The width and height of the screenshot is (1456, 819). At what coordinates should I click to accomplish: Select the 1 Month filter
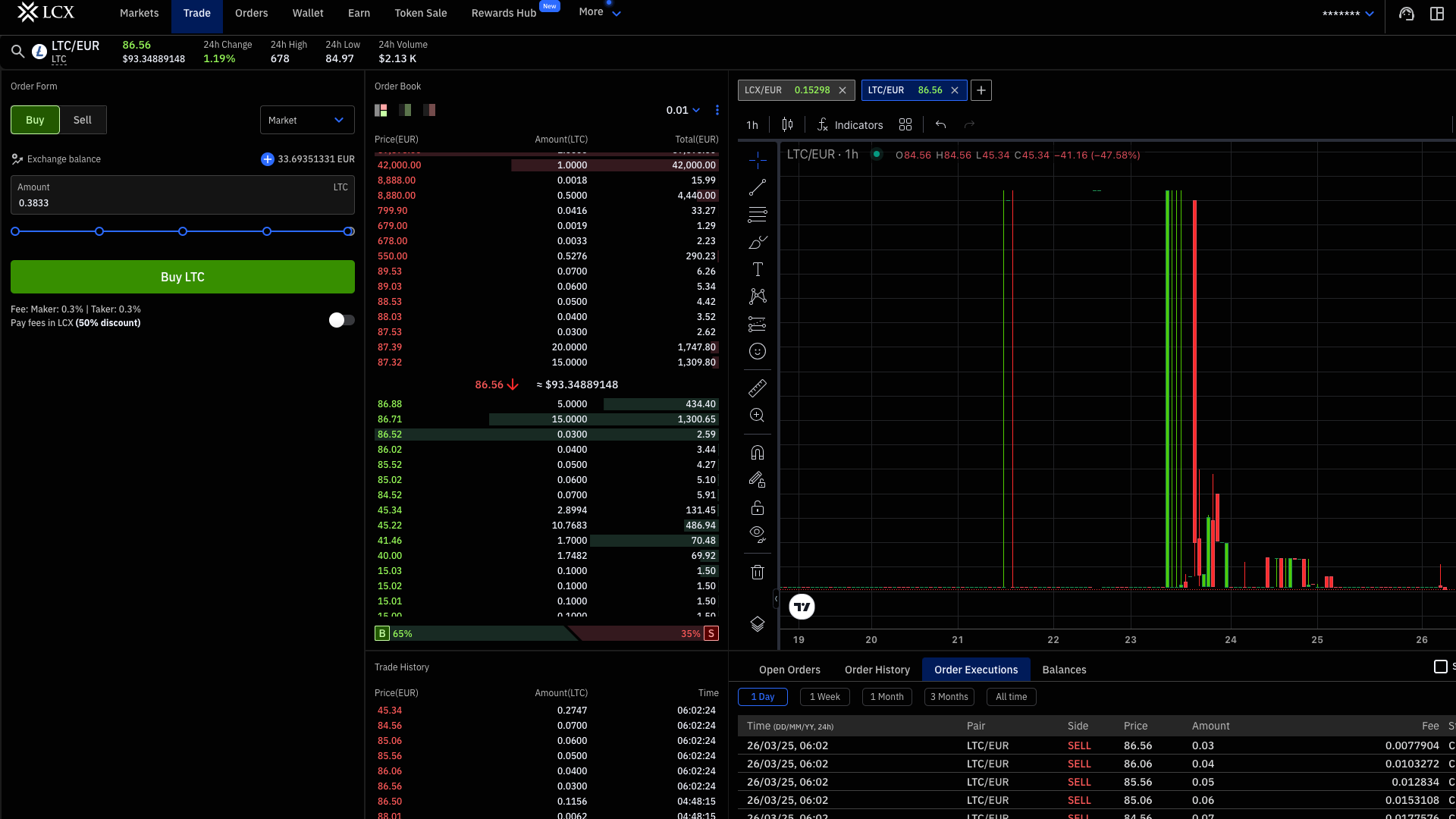[x=887, y=697]
